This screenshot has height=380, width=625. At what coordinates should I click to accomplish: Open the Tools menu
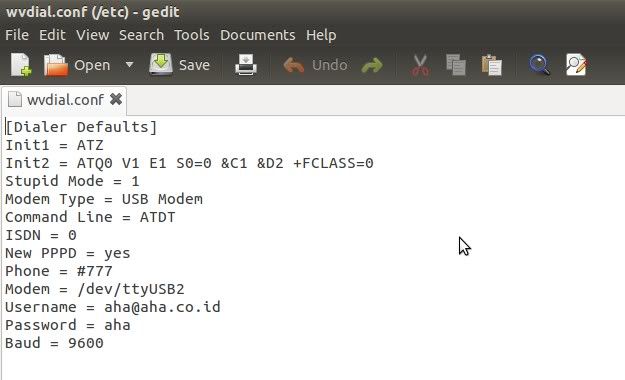(192, 35)
